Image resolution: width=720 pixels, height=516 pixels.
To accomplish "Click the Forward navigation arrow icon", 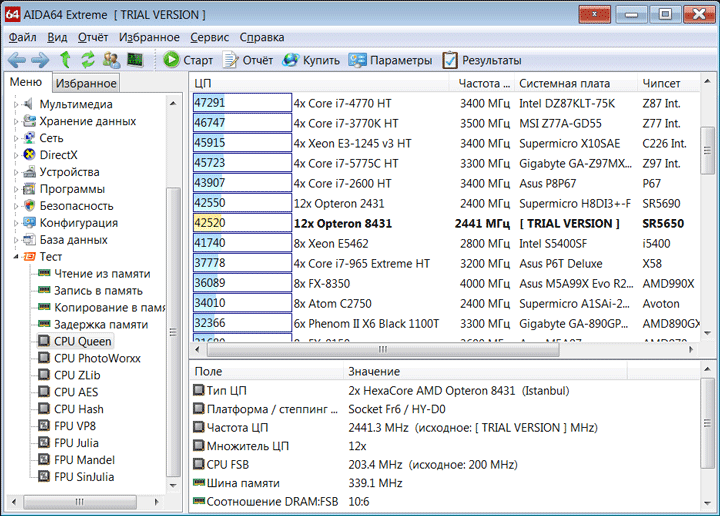I will (x=40, y=60).
